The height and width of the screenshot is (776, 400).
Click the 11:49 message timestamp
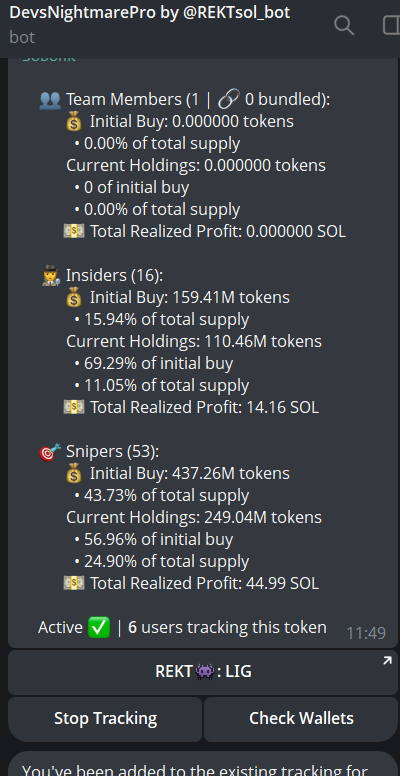pyautogui.click(x=366, y=633)
